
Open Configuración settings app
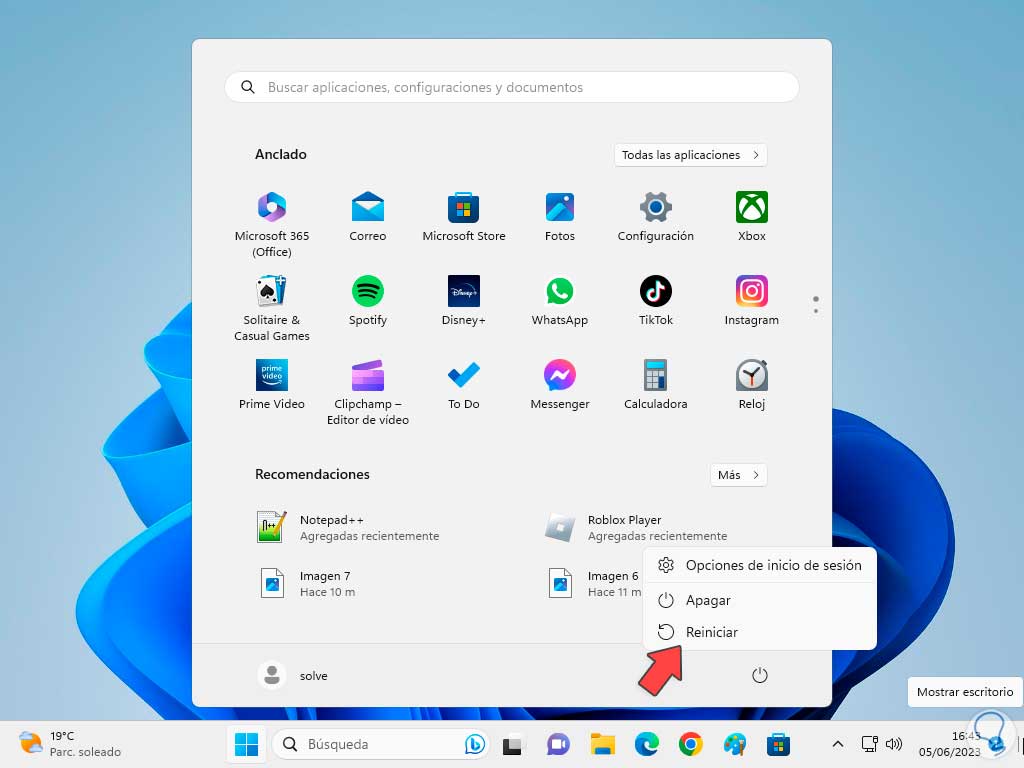(x=656, y=217)
